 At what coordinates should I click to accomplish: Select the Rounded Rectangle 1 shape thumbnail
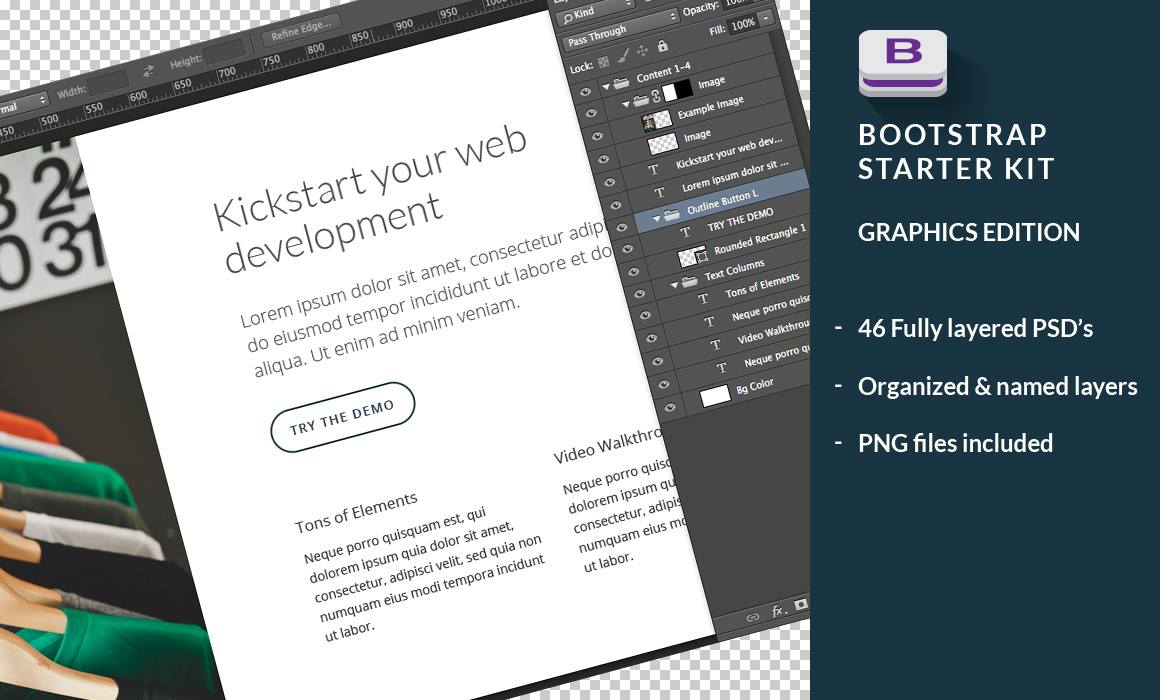click(x=693, y=257)
